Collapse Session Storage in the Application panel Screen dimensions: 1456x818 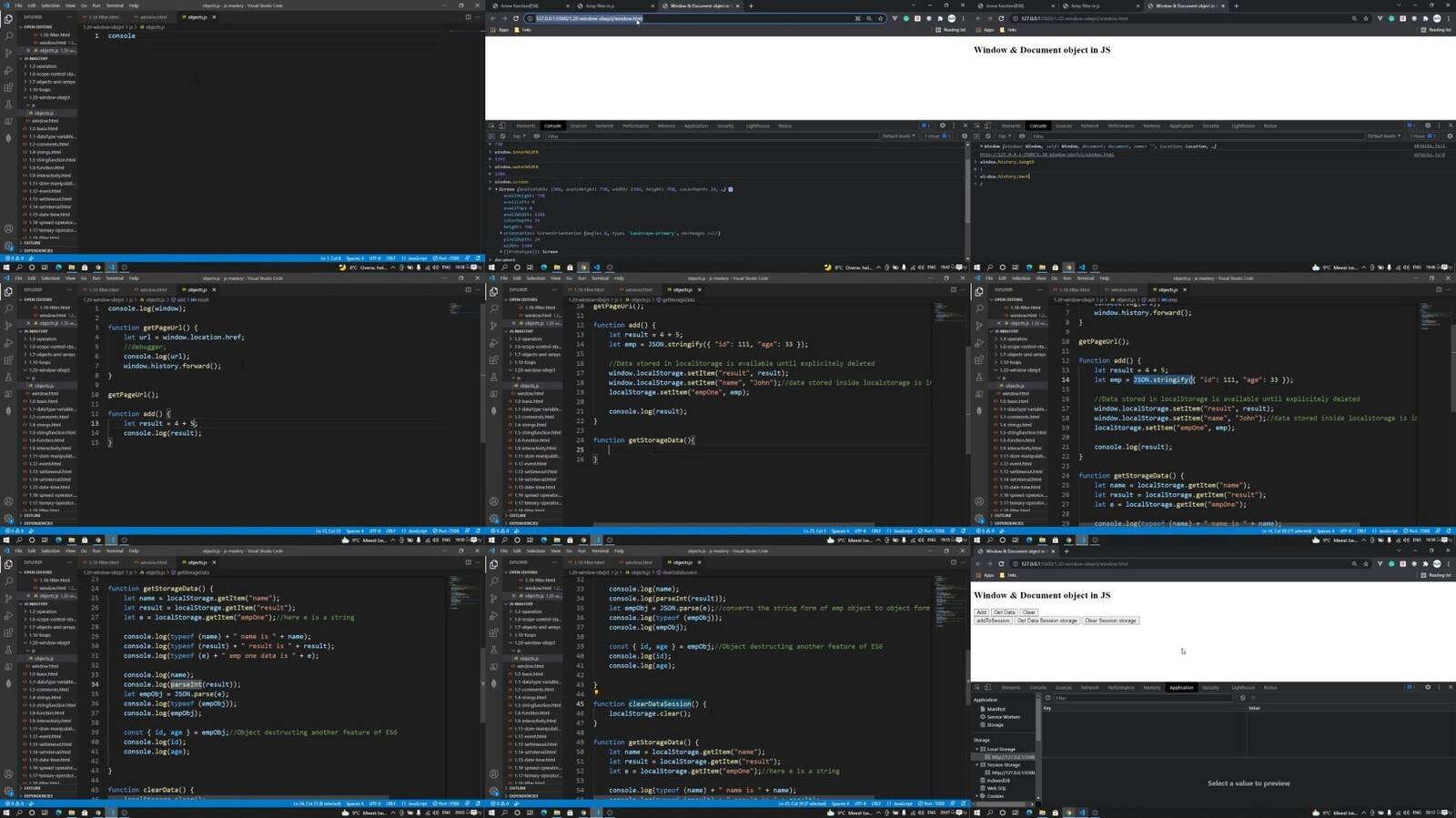click(976, 764)
